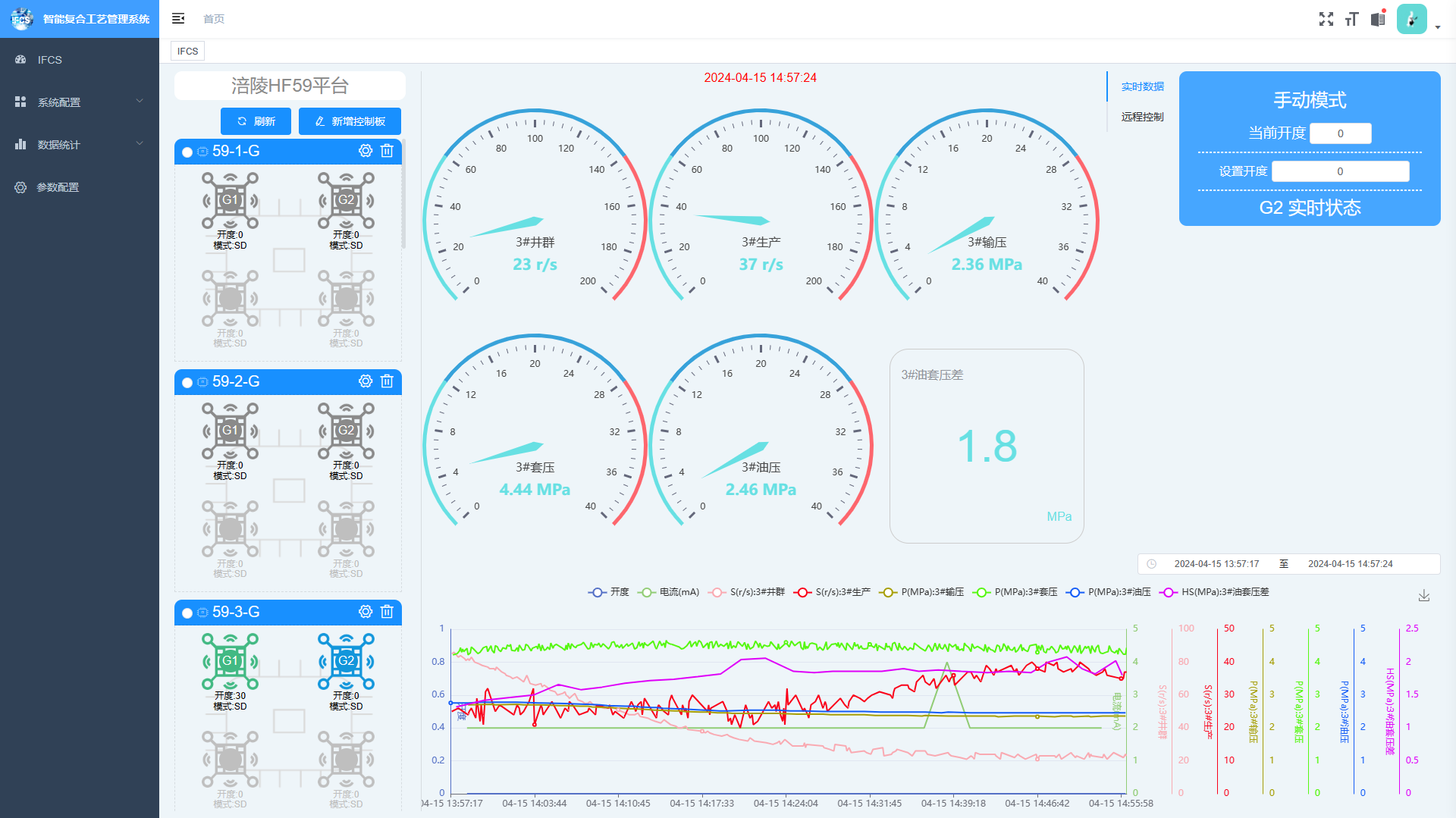Select green G1 device in 59-3-G
Viewport: 1456px width, 818px height.
point(230,661)
